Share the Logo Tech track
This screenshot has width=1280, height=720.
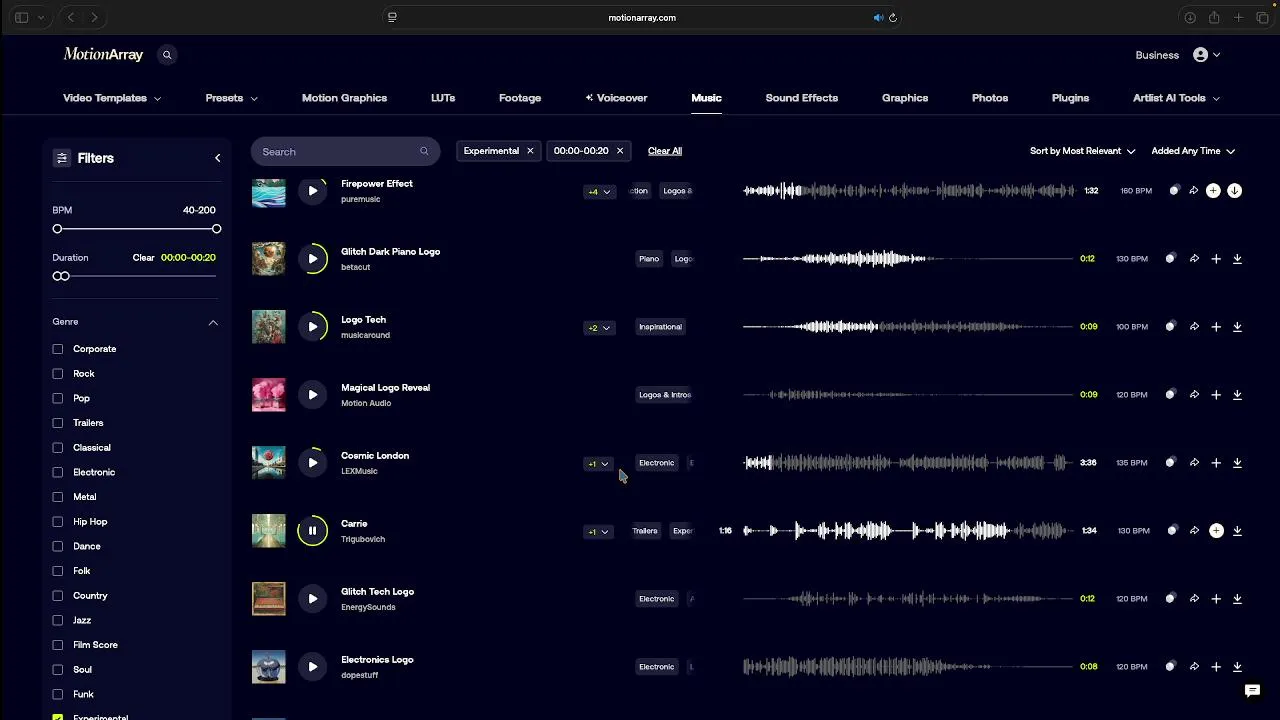click(1194, 327)
